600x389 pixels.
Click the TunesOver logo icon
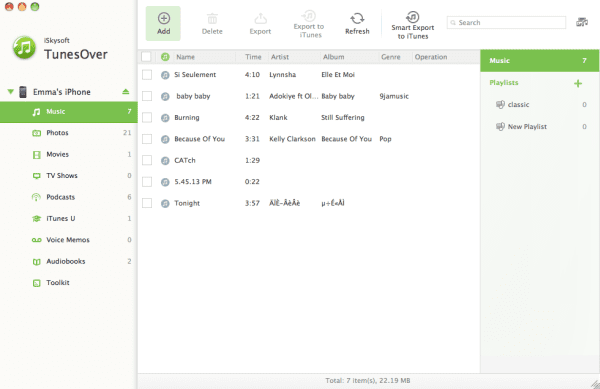pos(24,48)
